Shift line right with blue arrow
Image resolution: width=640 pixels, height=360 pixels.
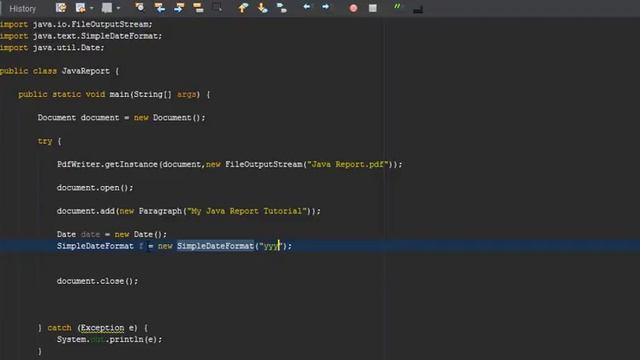(325, 7)
